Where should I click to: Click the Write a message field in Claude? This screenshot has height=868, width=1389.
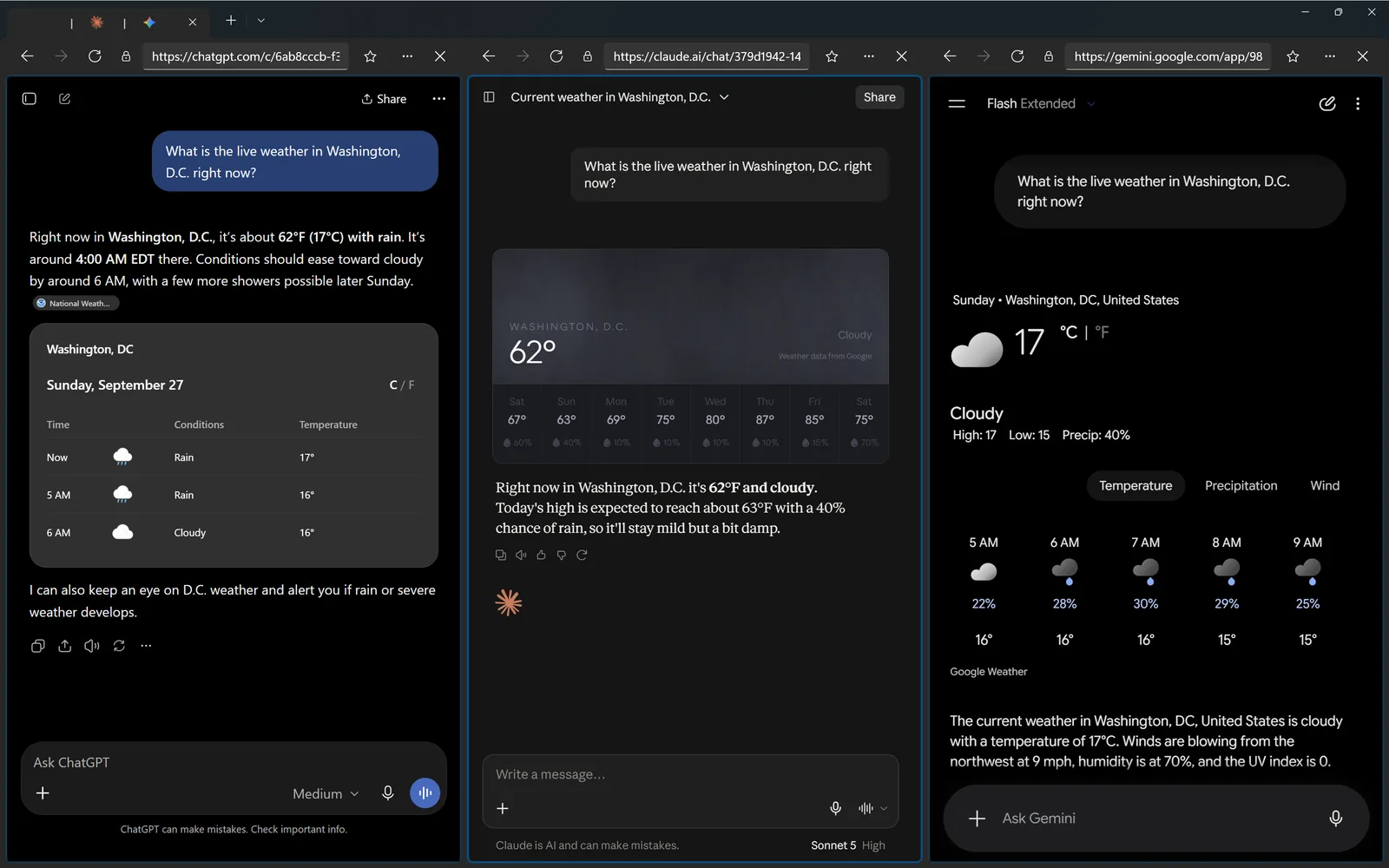(x=690, y=774)
